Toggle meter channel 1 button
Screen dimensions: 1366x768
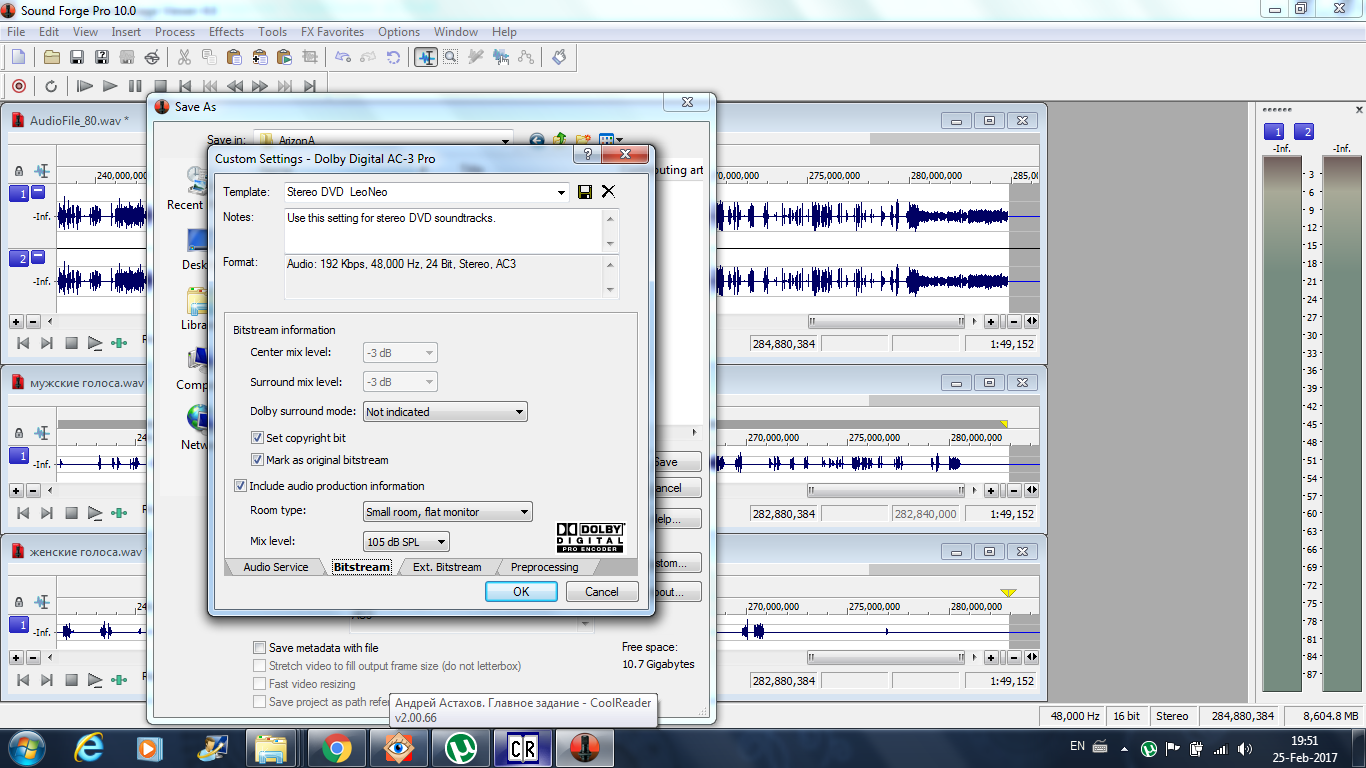coord(1274,132)
